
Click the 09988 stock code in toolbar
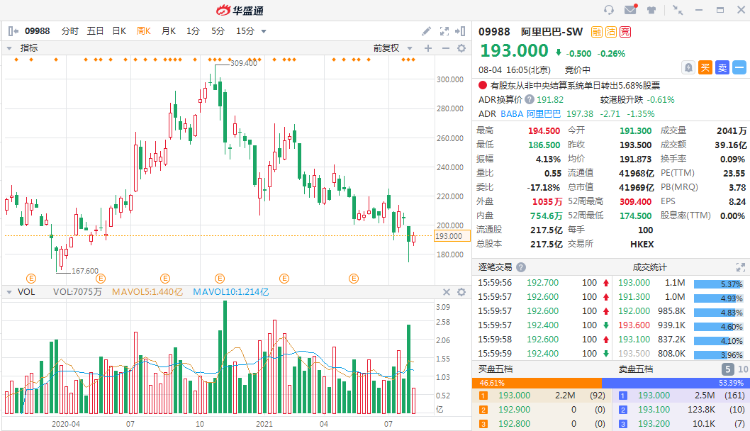pyautogui.click(x=37, y=31)
